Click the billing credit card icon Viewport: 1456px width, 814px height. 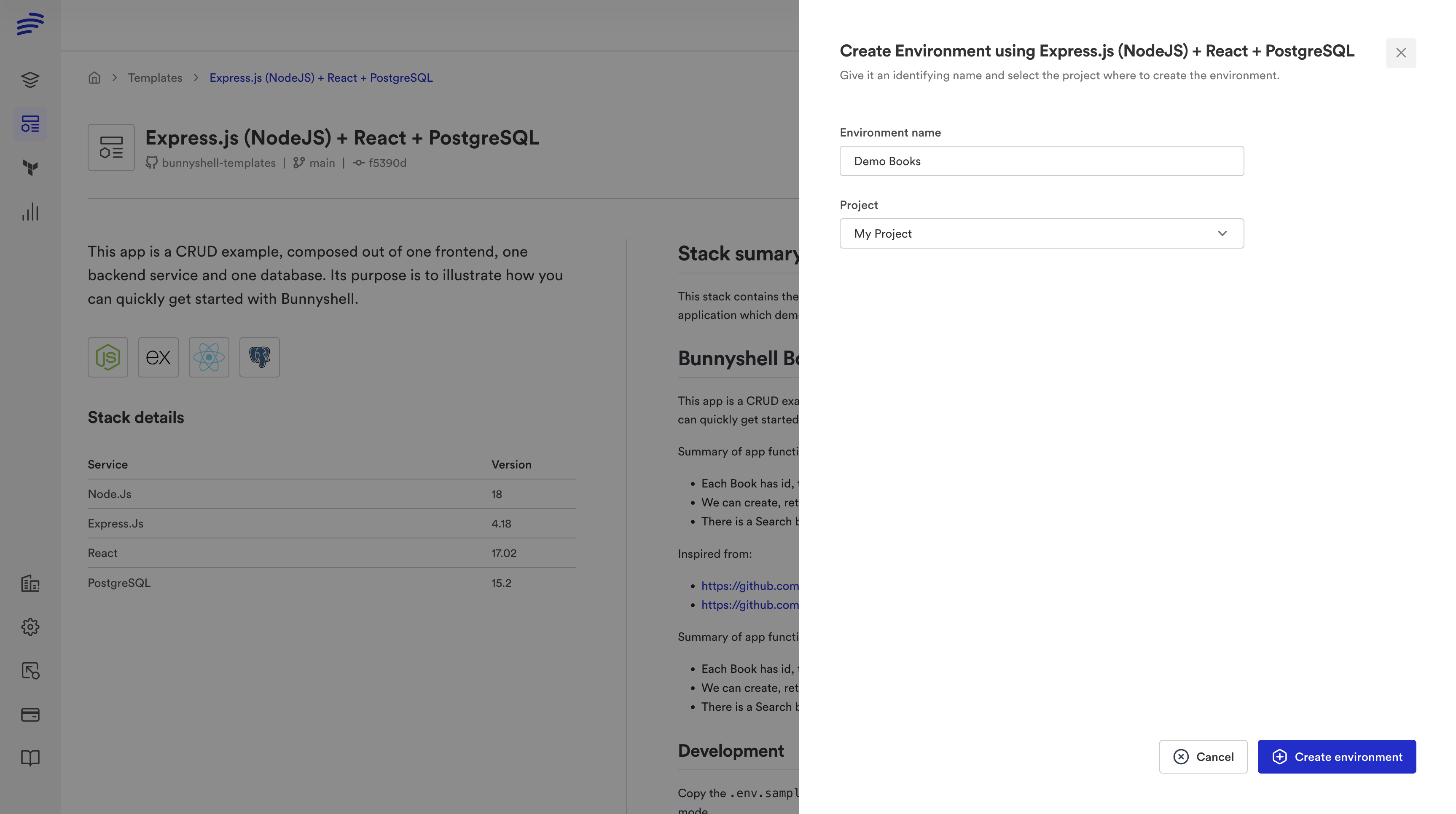[x=30, y=715]
